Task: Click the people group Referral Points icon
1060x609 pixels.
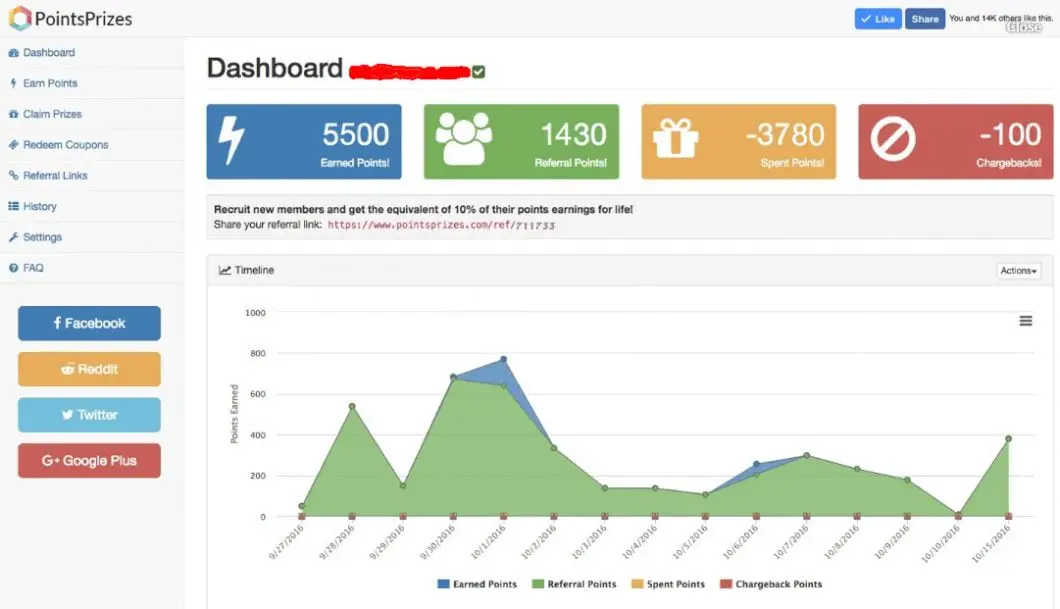Action: (x=465, y=140)
